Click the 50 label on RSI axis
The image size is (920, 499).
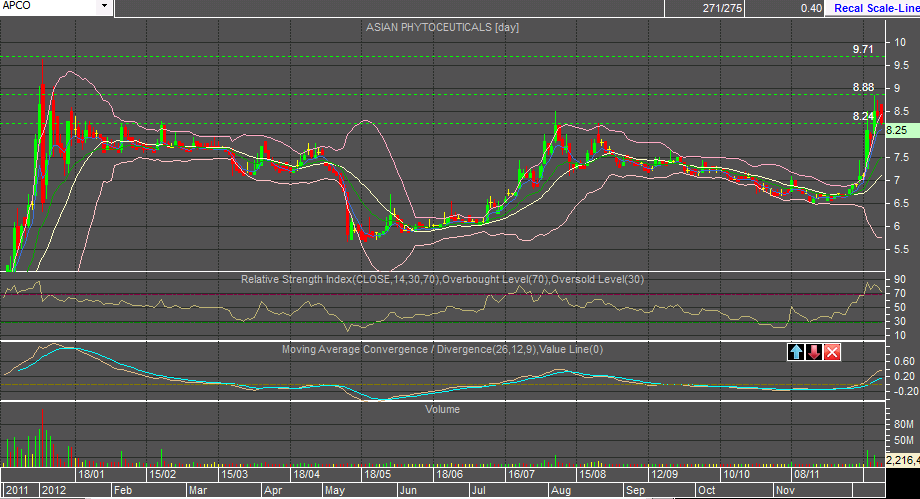(x=899, y=307)
